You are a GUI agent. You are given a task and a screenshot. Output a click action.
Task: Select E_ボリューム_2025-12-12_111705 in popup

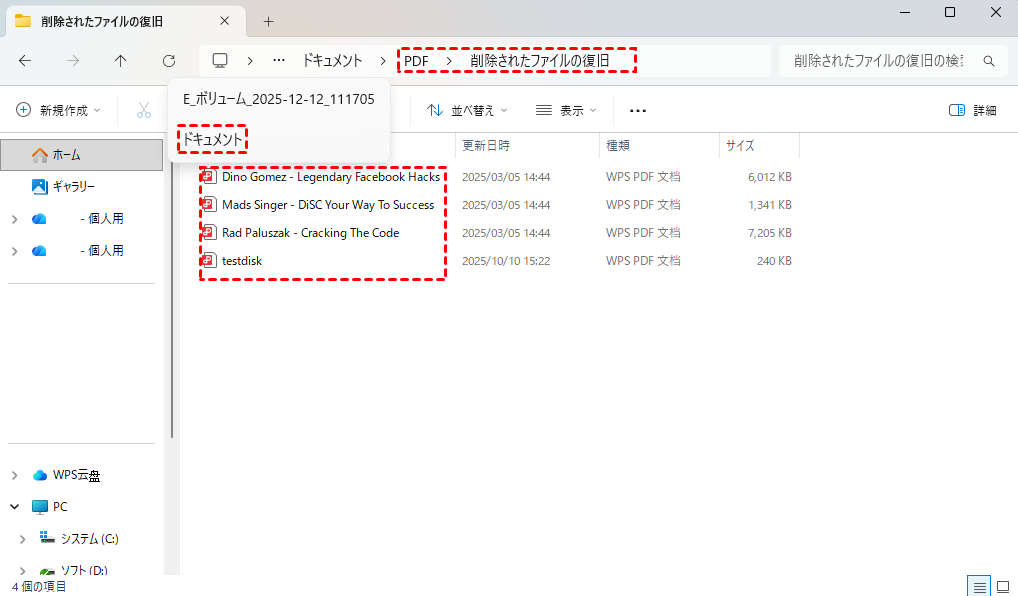278,99
